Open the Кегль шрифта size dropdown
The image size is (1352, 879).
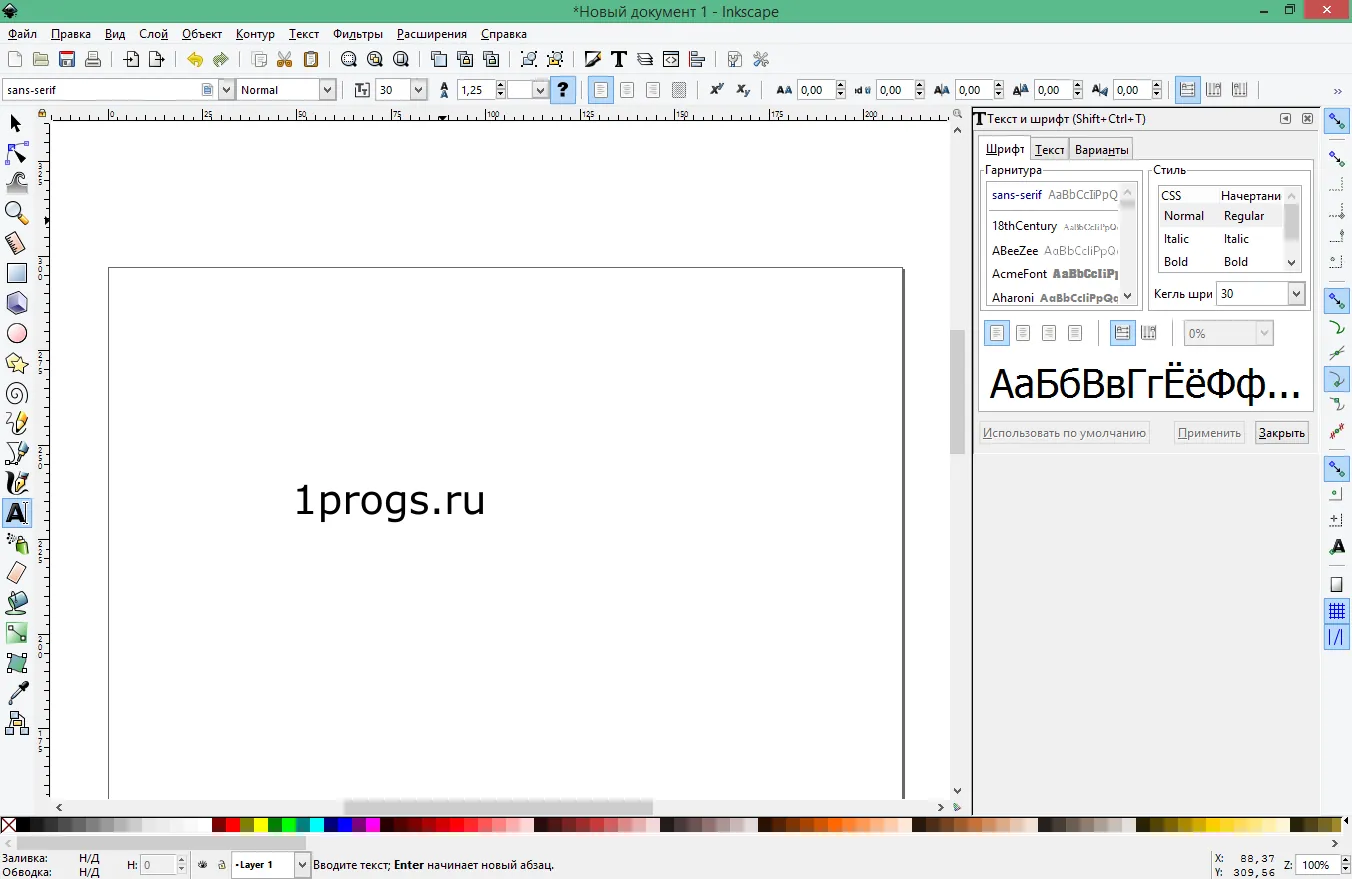(1297, 294)
